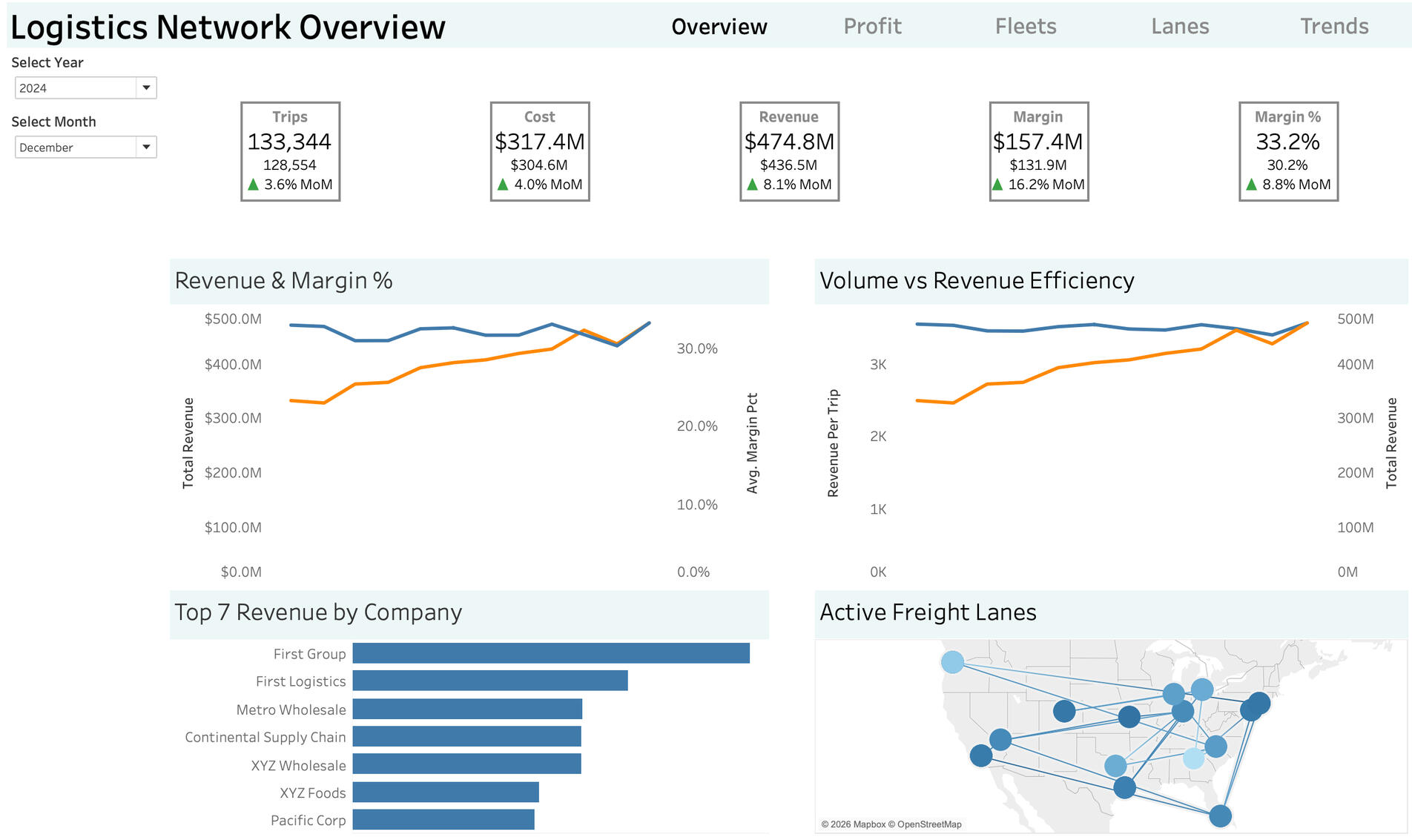Select the First Group revenue bar
The image size is (1412, 840).
click(x=550, y=653)
